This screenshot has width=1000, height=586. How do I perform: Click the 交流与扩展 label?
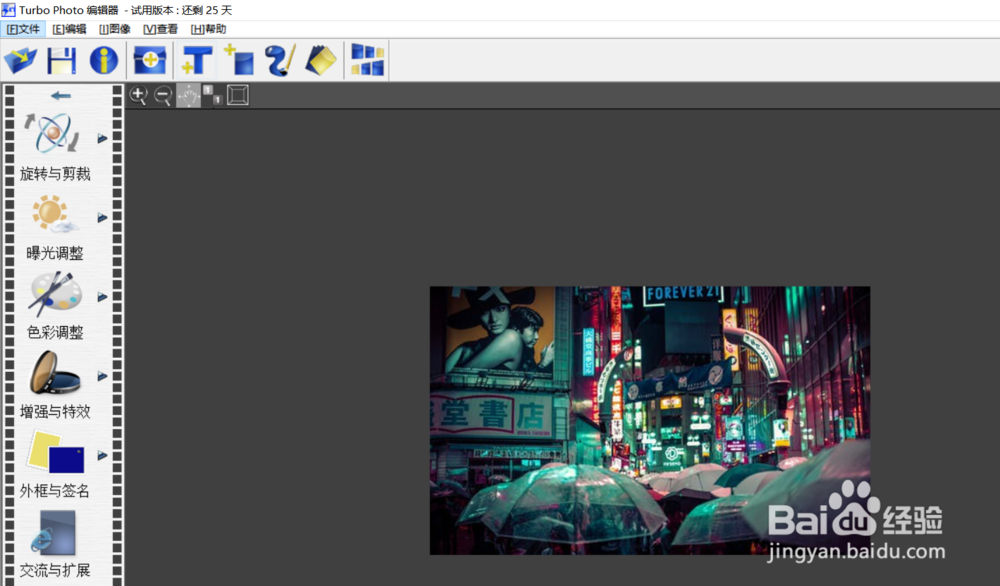click(x=55, y=569)
